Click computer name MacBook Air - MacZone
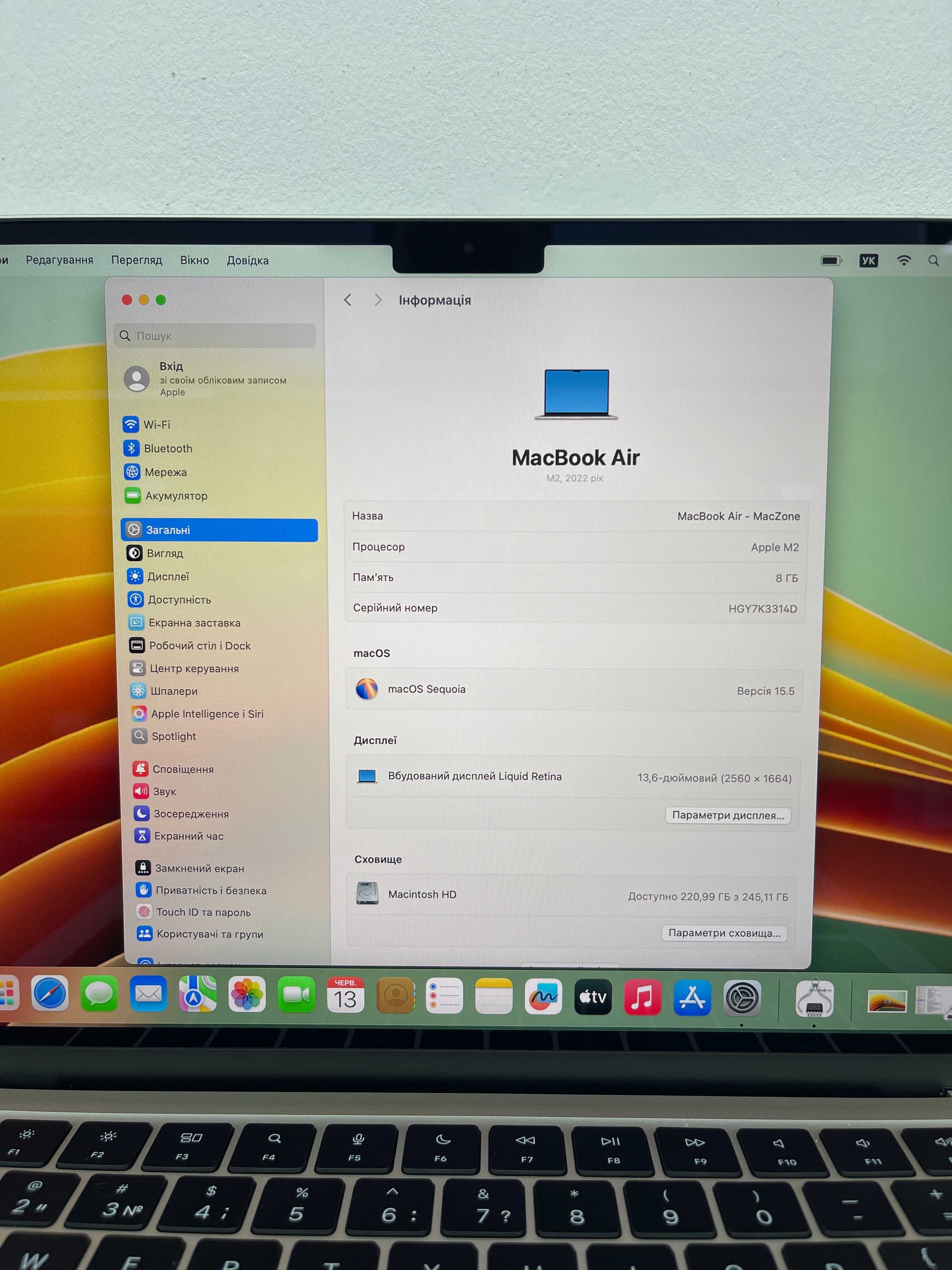This screenshot has height=1270, width=952. [x=739, y=516]
